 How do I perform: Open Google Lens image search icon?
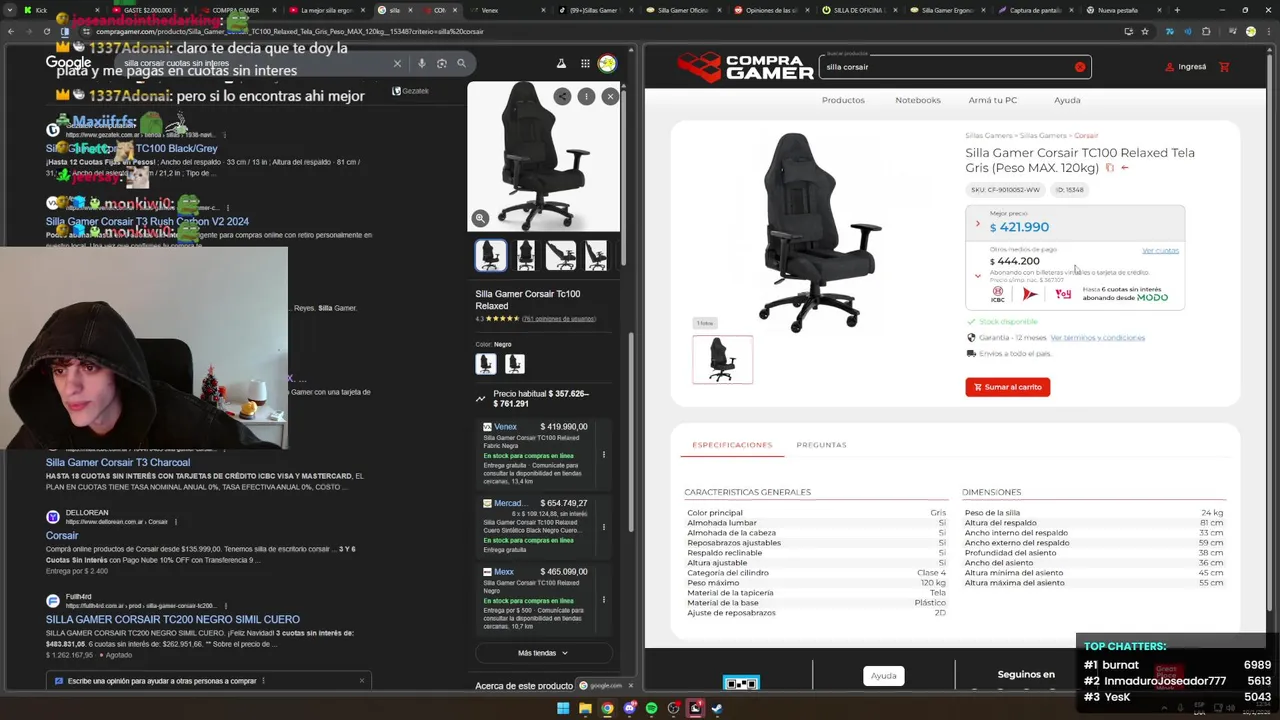(441, 63)
